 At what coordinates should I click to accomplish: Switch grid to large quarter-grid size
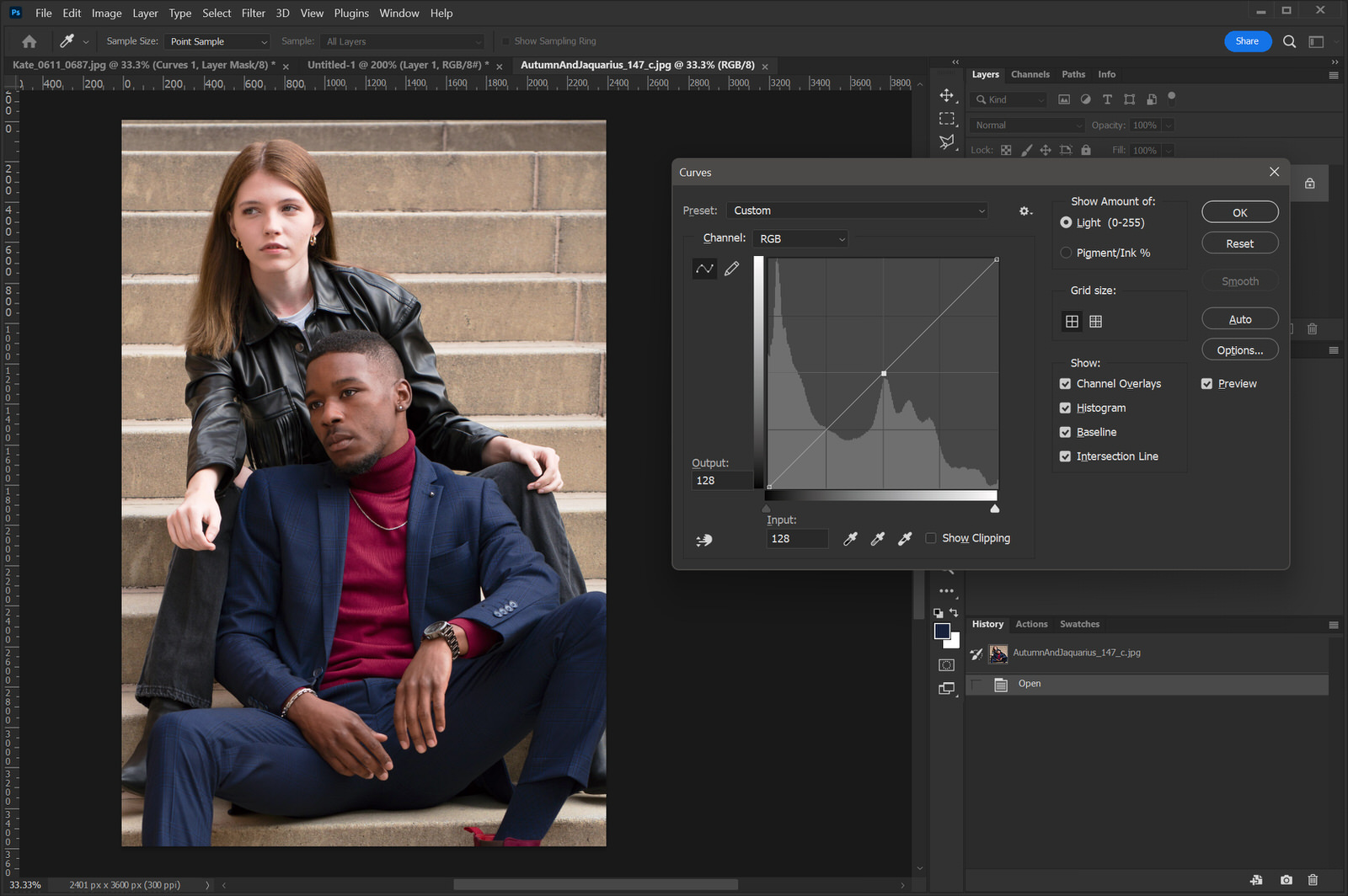click(x=1072, y=321)
